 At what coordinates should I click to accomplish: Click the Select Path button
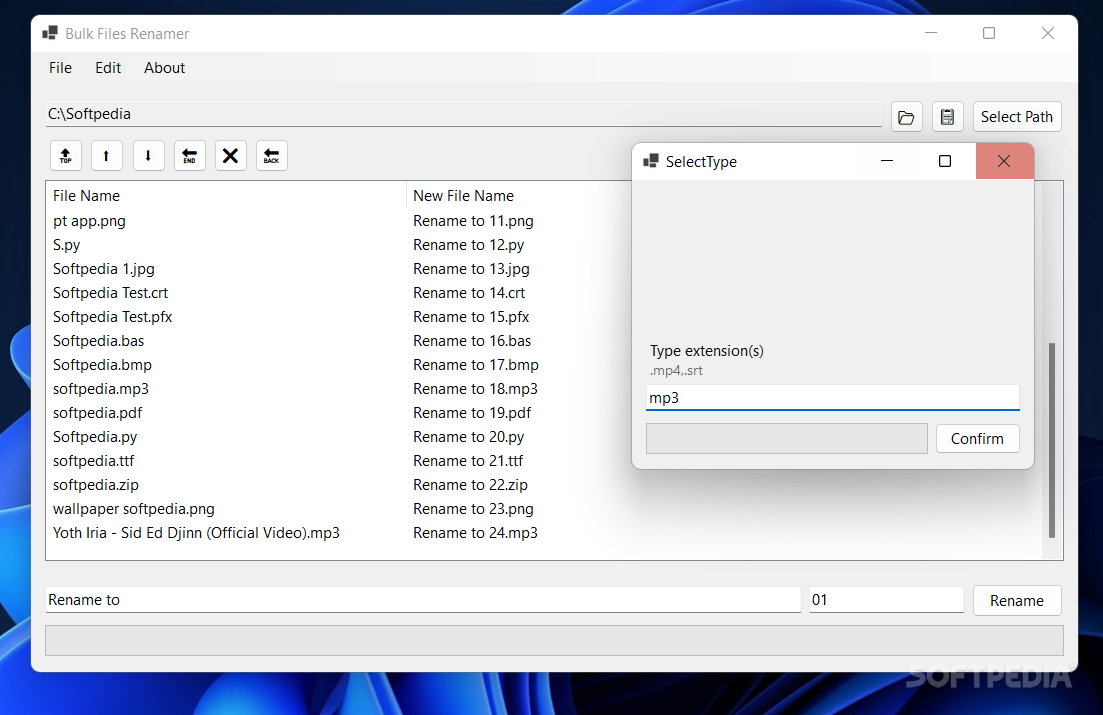[1016, 117]
